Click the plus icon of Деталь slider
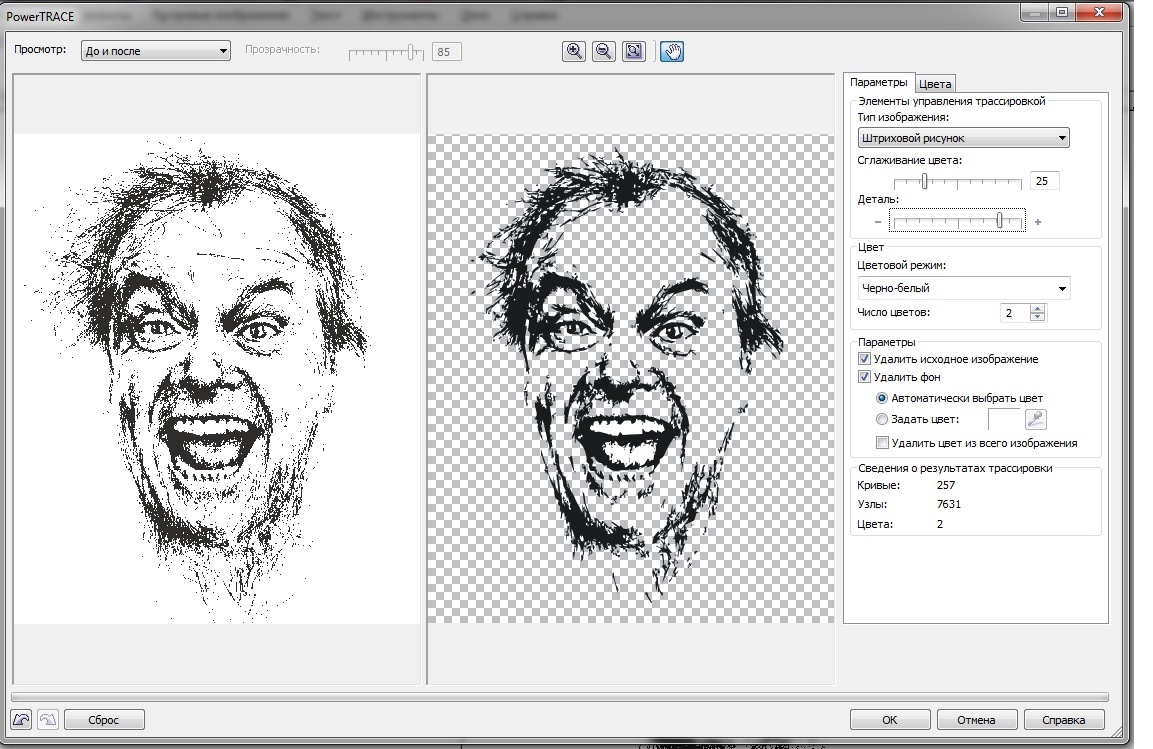This screenshot has width=1153, height=749. point(1038,222)
